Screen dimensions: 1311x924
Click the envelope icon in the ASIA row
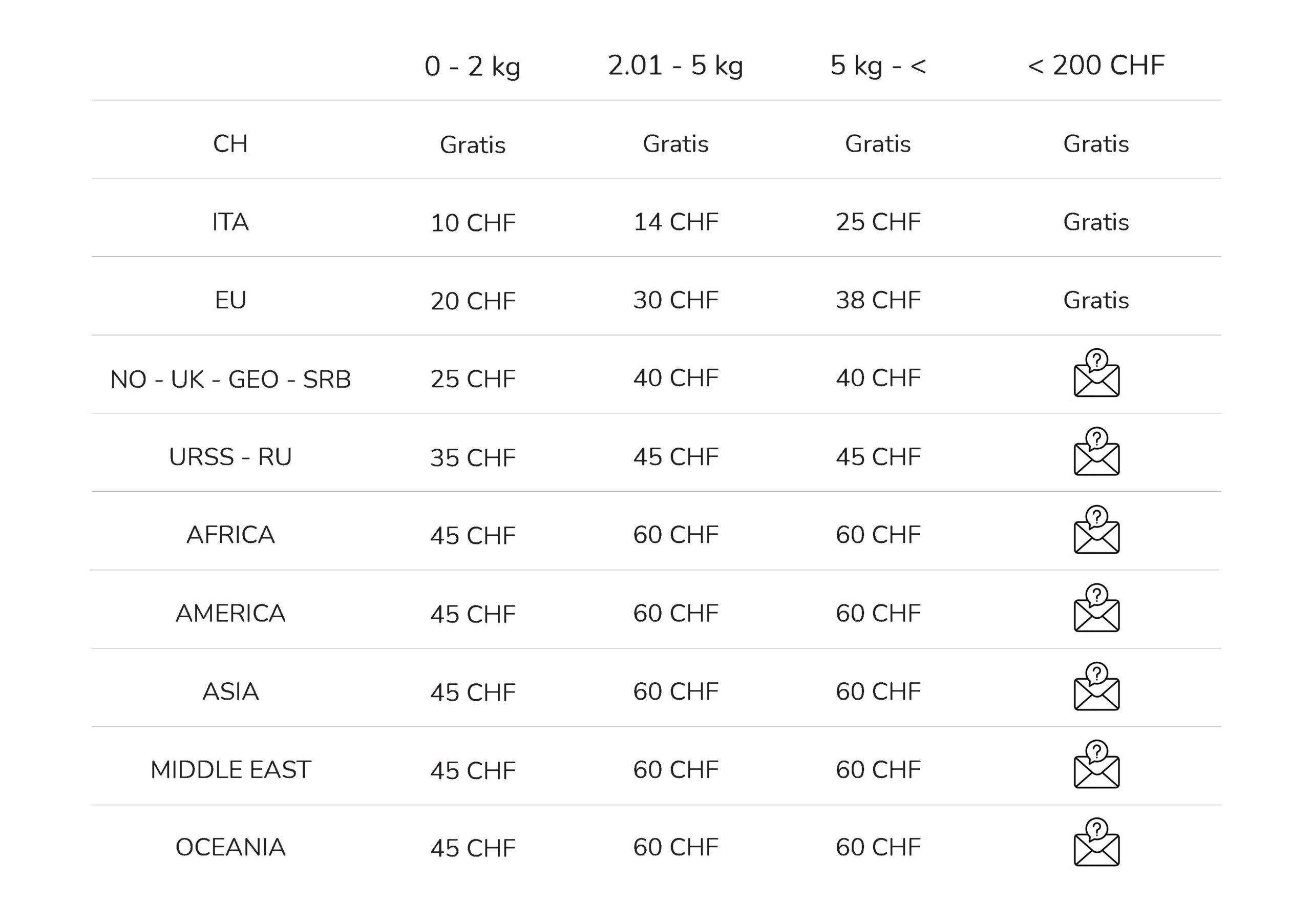(x=1096, y=686)
